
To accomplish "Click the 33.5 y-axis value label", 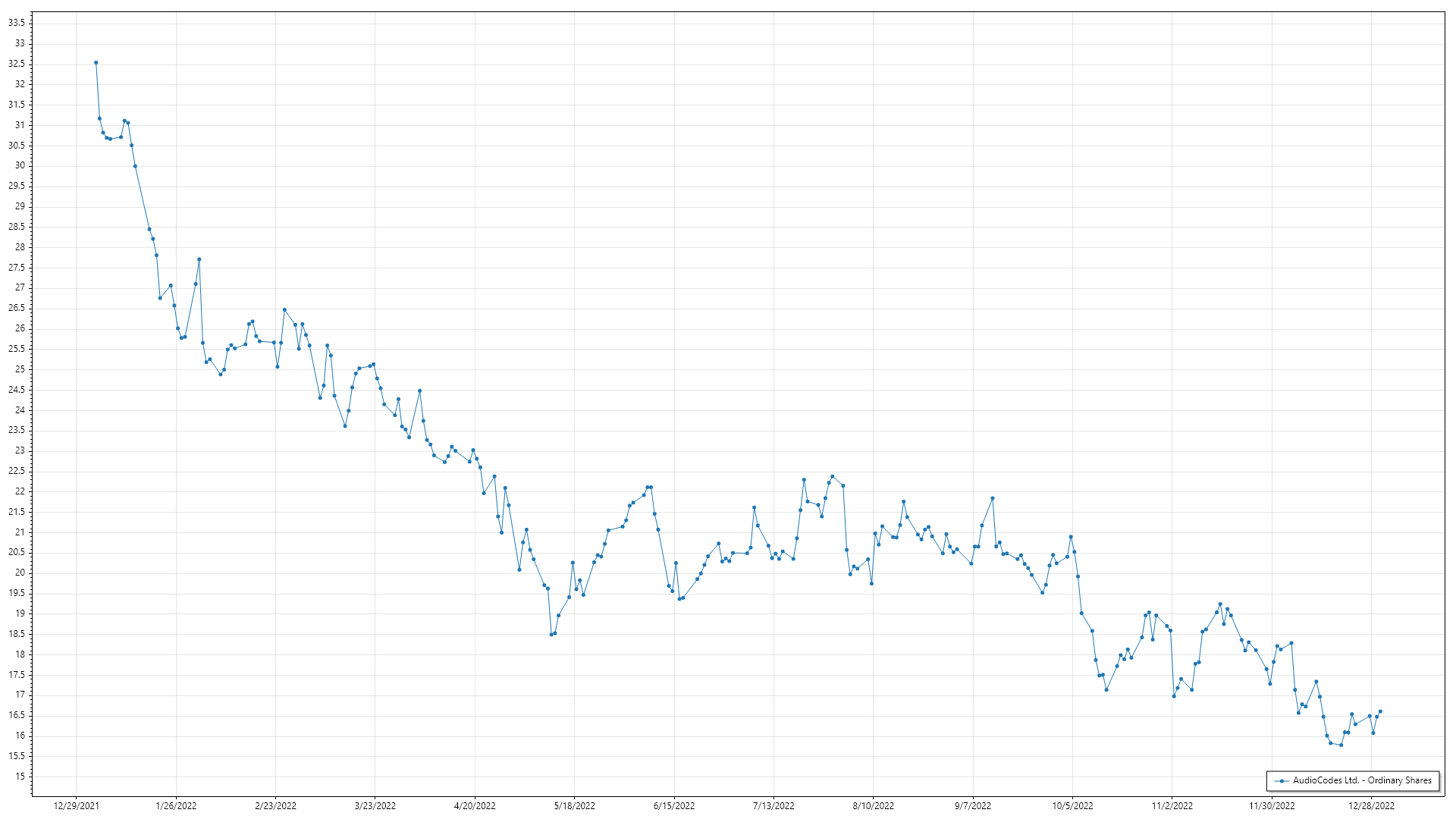I will [x=17, y=23].
